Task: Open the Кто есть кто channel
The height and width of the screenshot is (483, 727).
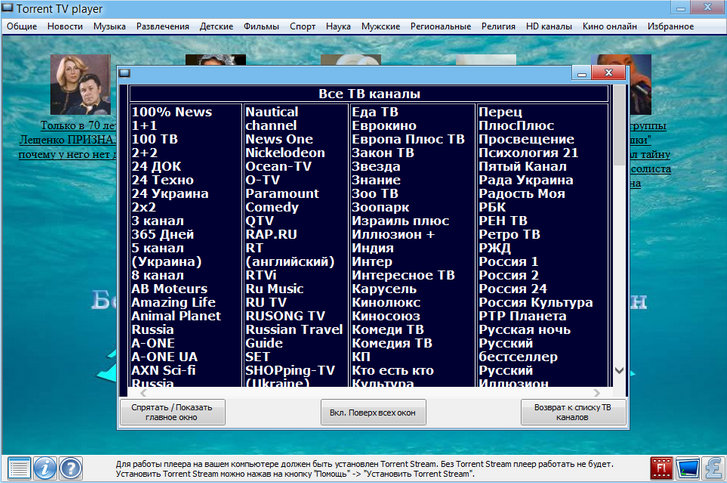Action: click(x=393, y=370)
